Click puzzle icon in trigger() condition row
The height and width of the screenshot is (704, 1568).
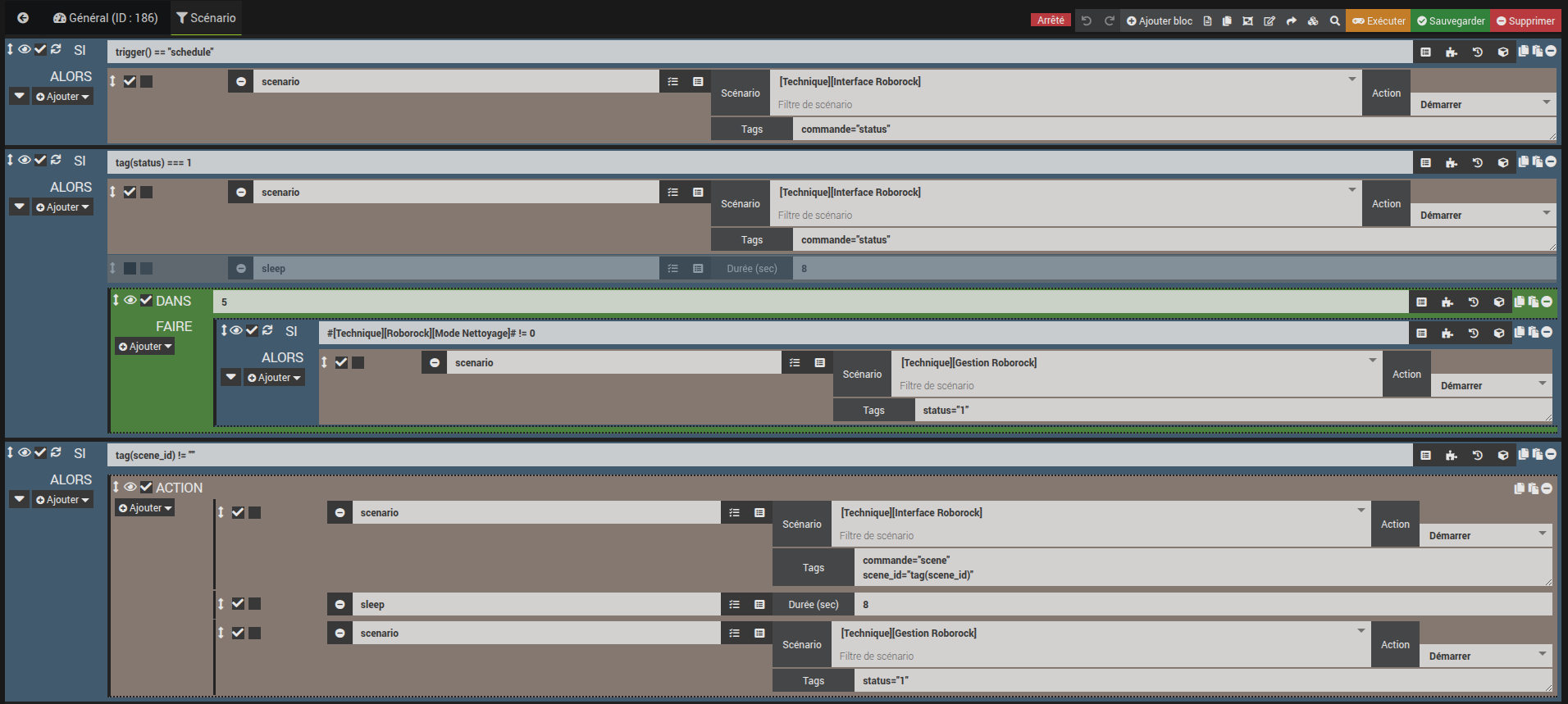pyautogui.click(x=1452, y=52)
